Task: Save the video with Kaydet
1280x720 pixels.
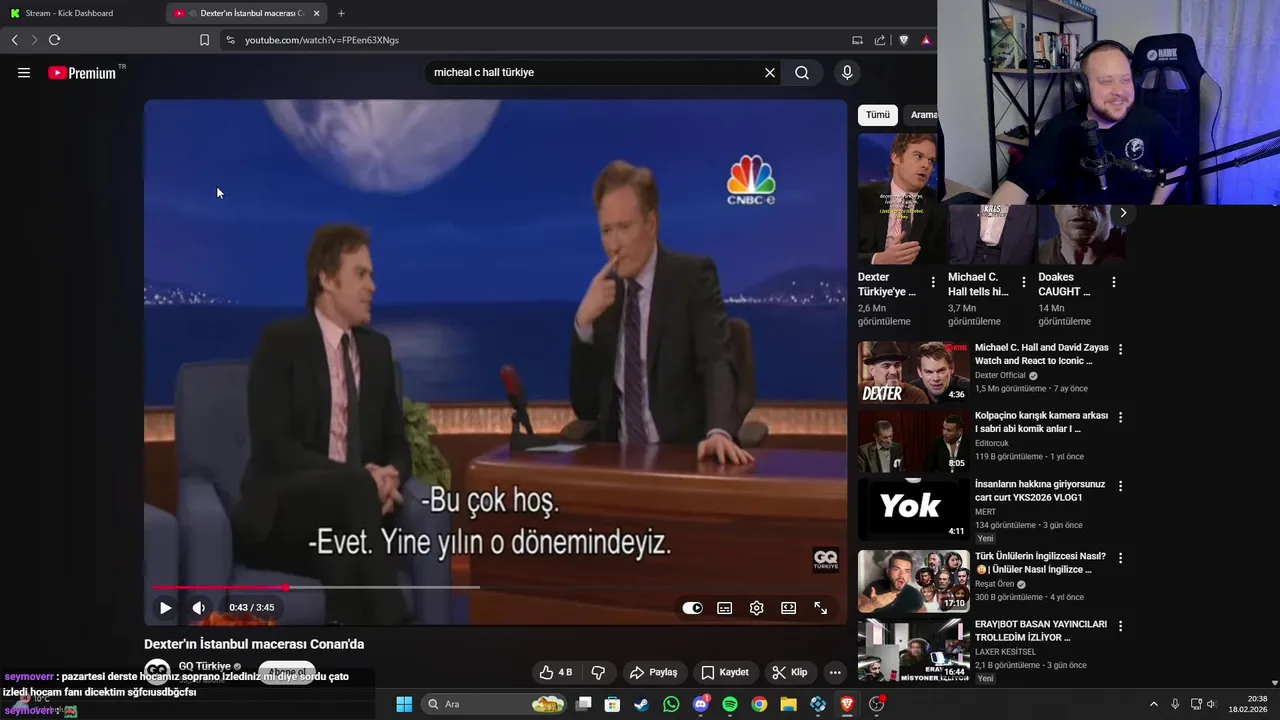Action: point(725,672)
